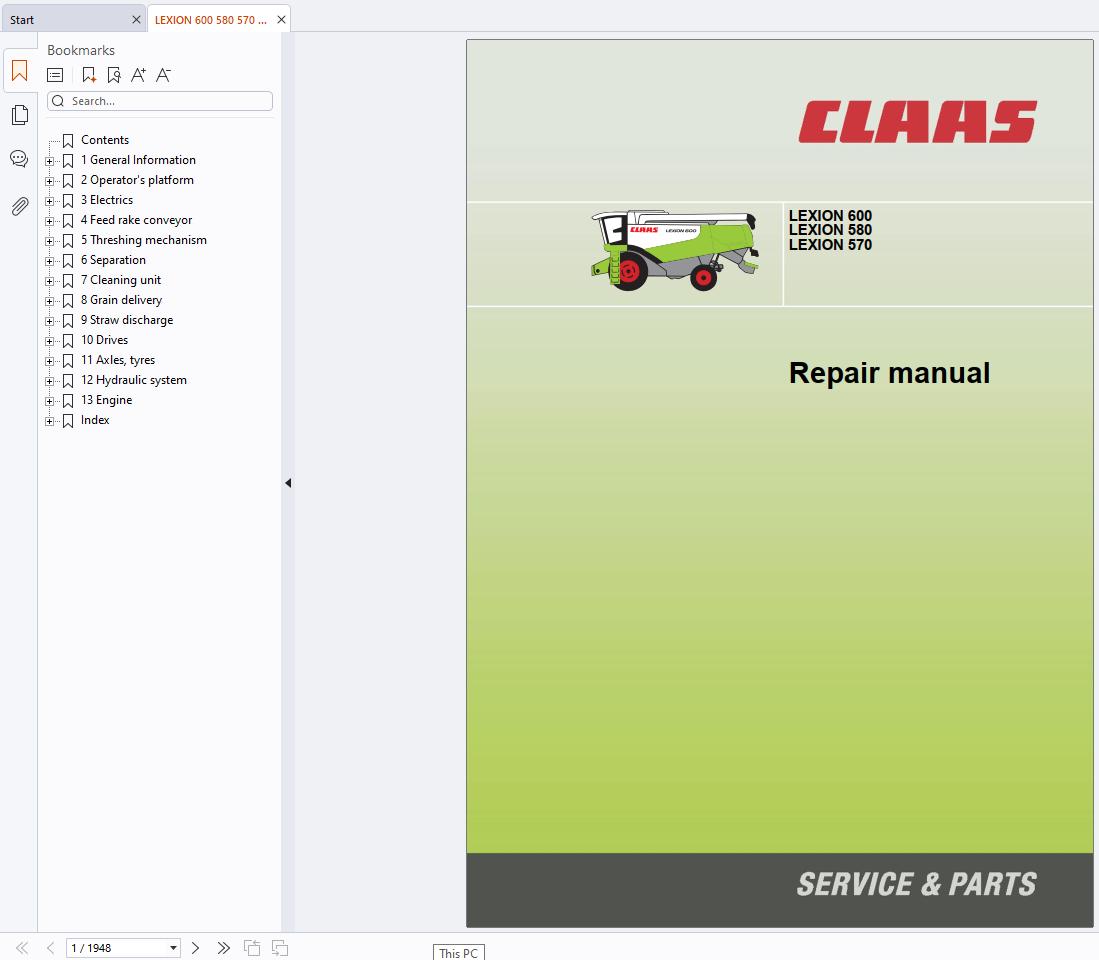Open the 3 Electrics bookmark
Image resolution: width=1099 pixels, height=960 pixels.
click(107, 200)
